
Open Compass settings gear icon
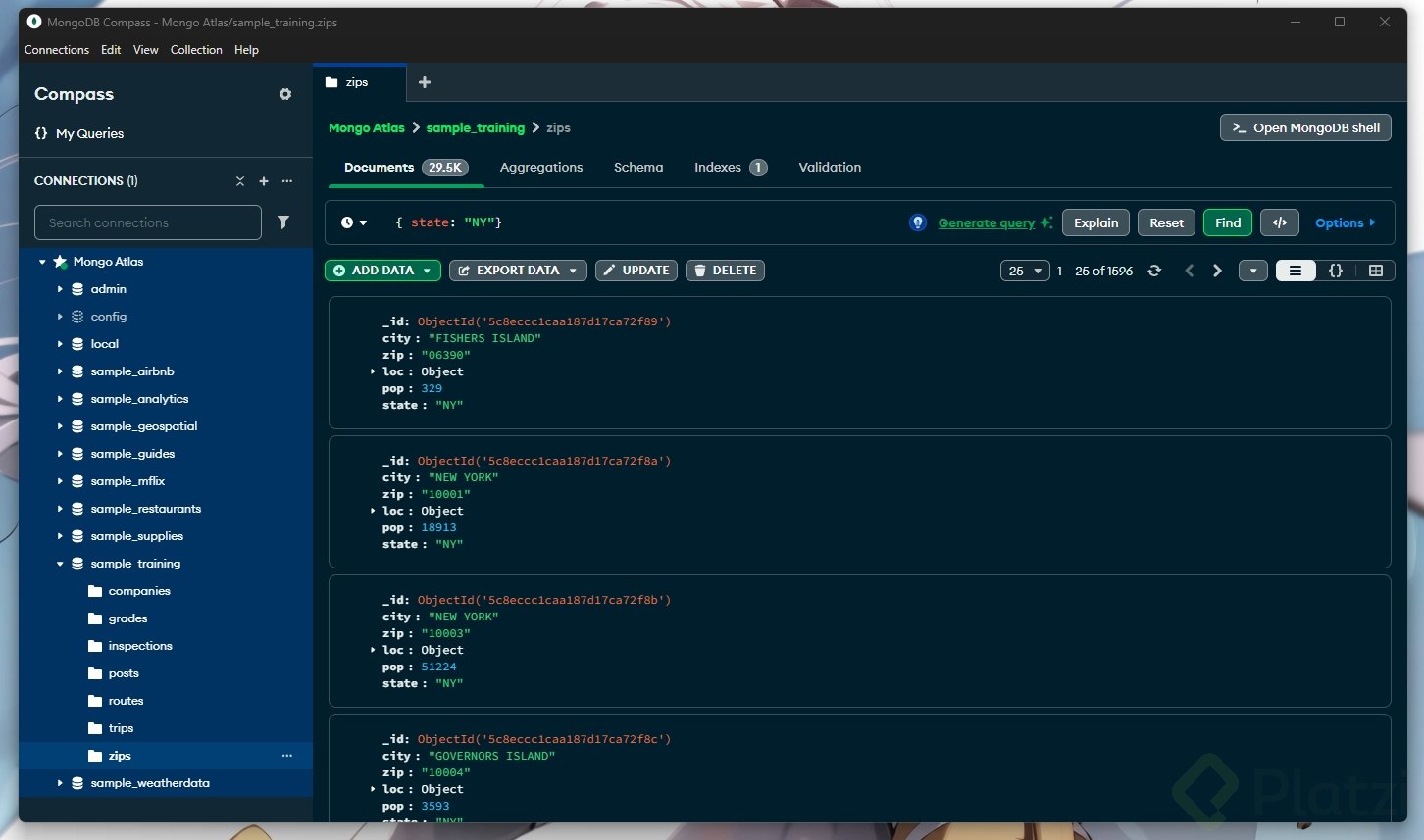click(x=285, y=94)
